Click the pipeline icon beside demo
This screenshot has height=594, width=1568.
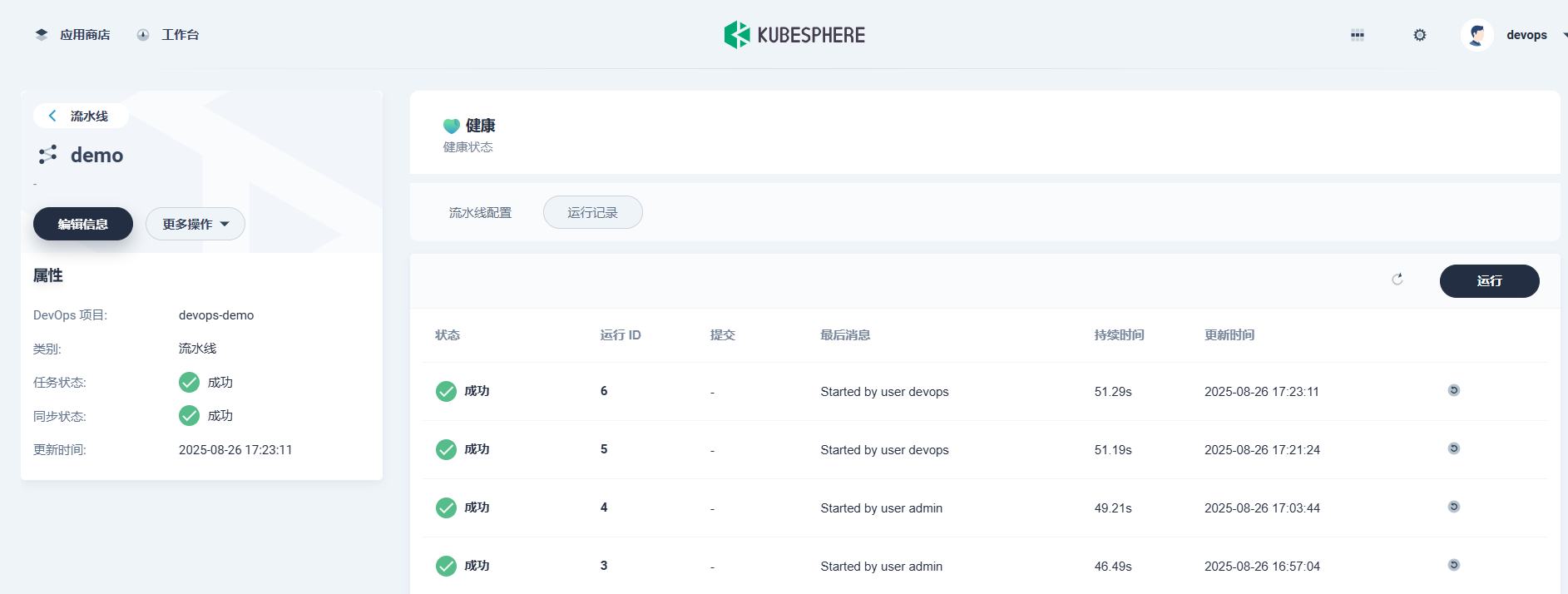tap(47, 155)
